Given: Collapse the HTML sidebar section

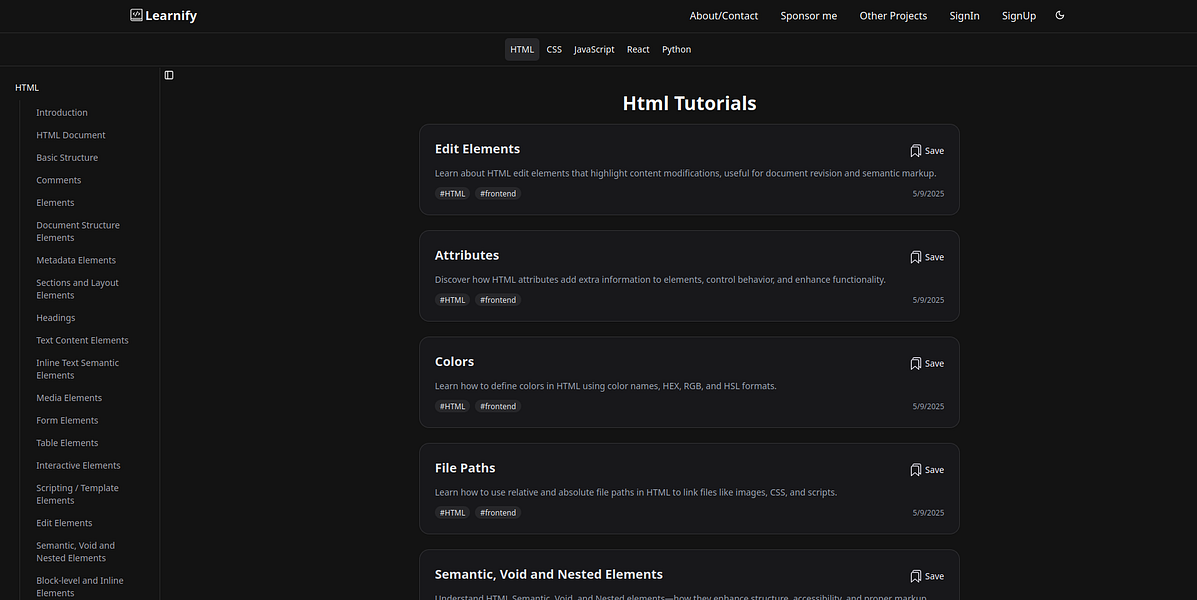Looking at the screenshot, I should 27,88.
